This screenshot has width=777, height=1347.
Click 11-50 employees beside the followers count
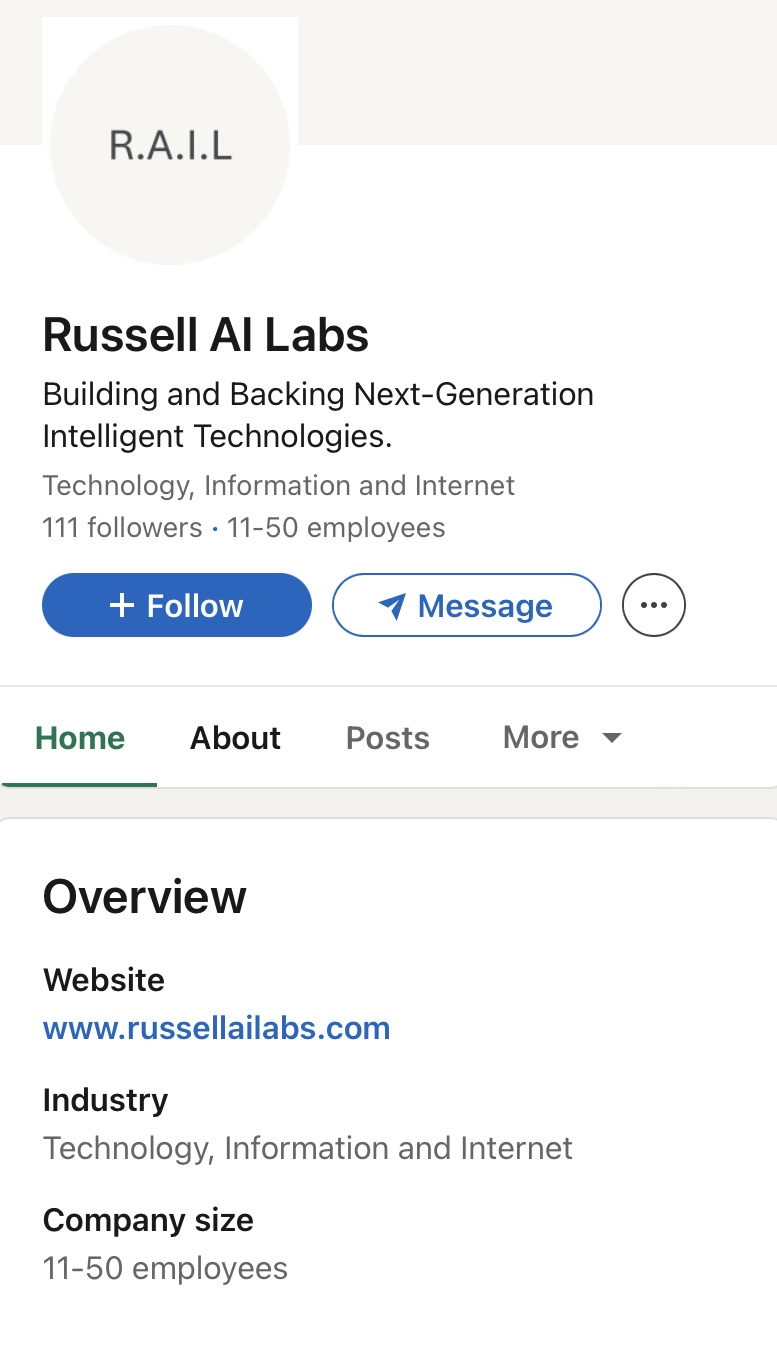click(336, 527)
